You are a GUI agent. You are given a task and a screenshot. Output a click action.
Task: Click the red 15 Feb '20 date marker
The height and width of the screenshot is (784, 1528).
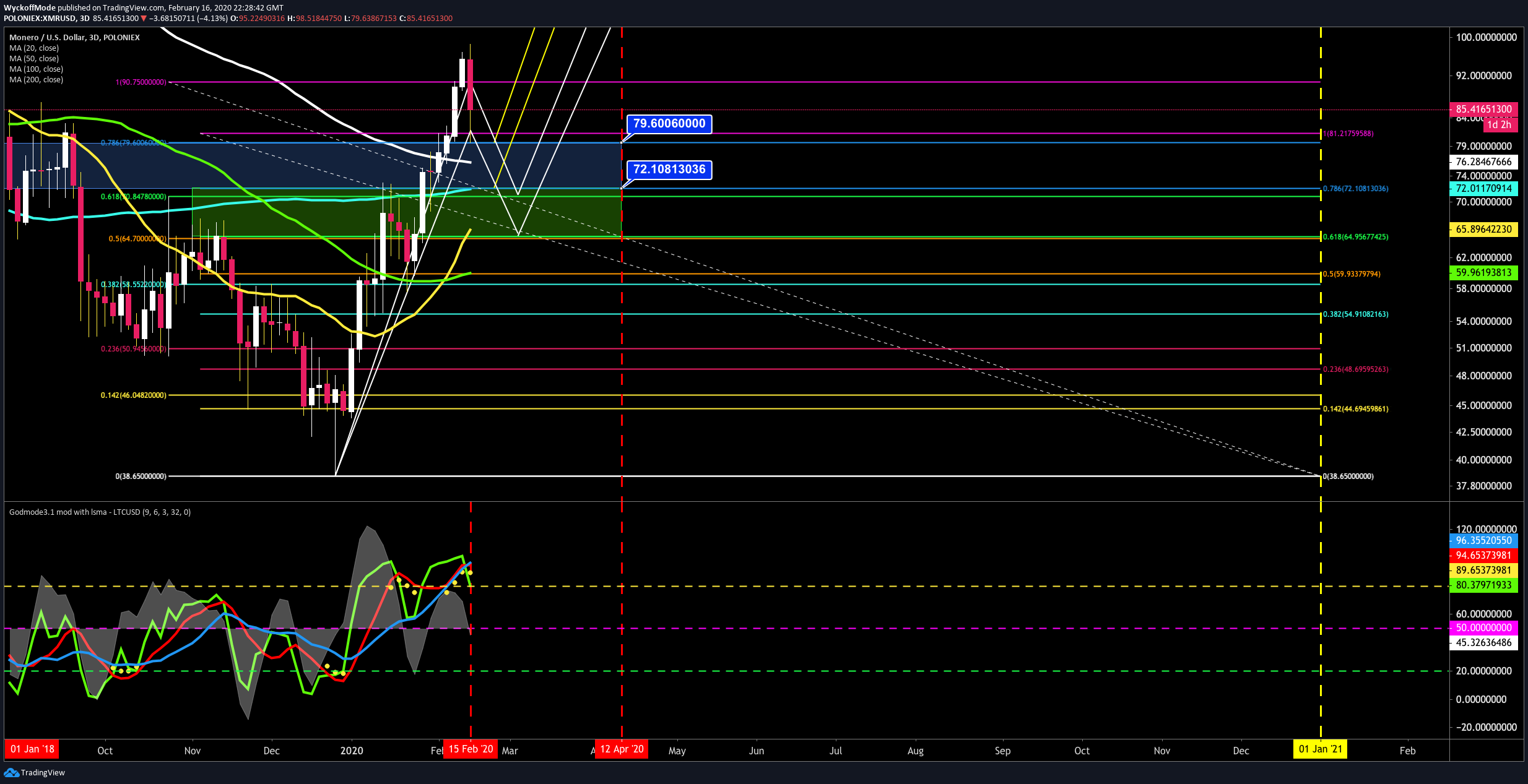(x=471, y=749)
